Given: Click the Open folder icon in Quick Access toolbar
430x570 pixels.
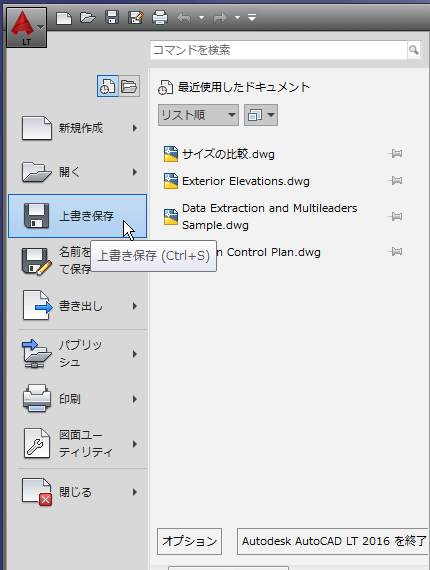Looking at the screenshot, I should click(88, 17).
